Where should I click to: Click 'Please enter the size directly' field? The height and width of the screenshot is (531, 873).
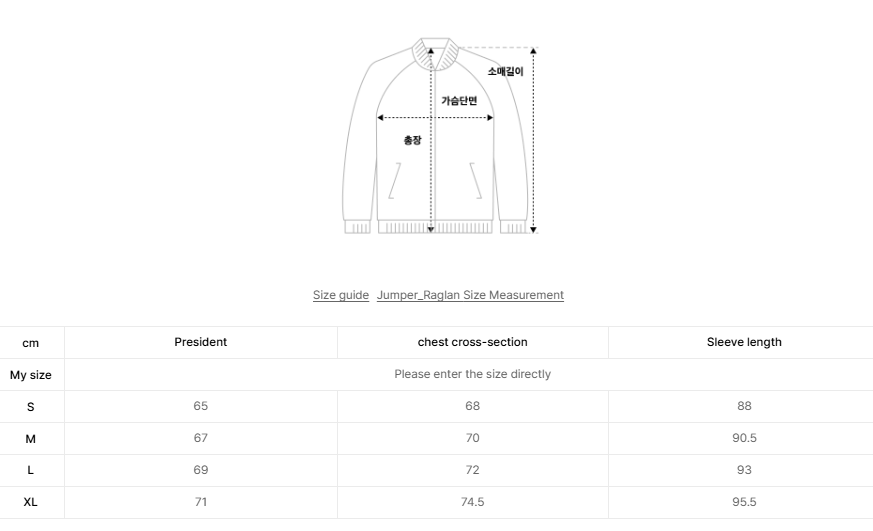(472, 374)
